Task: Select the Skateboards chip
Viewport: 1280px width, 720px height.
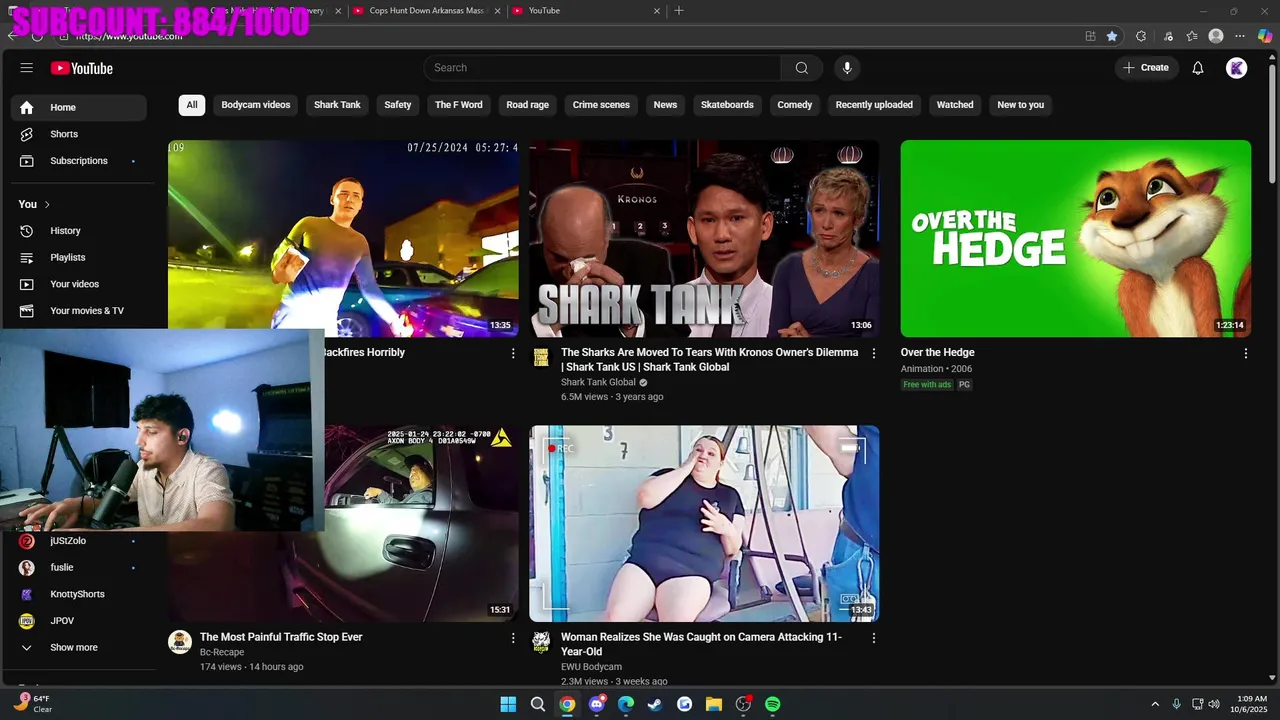Action: 727,105
